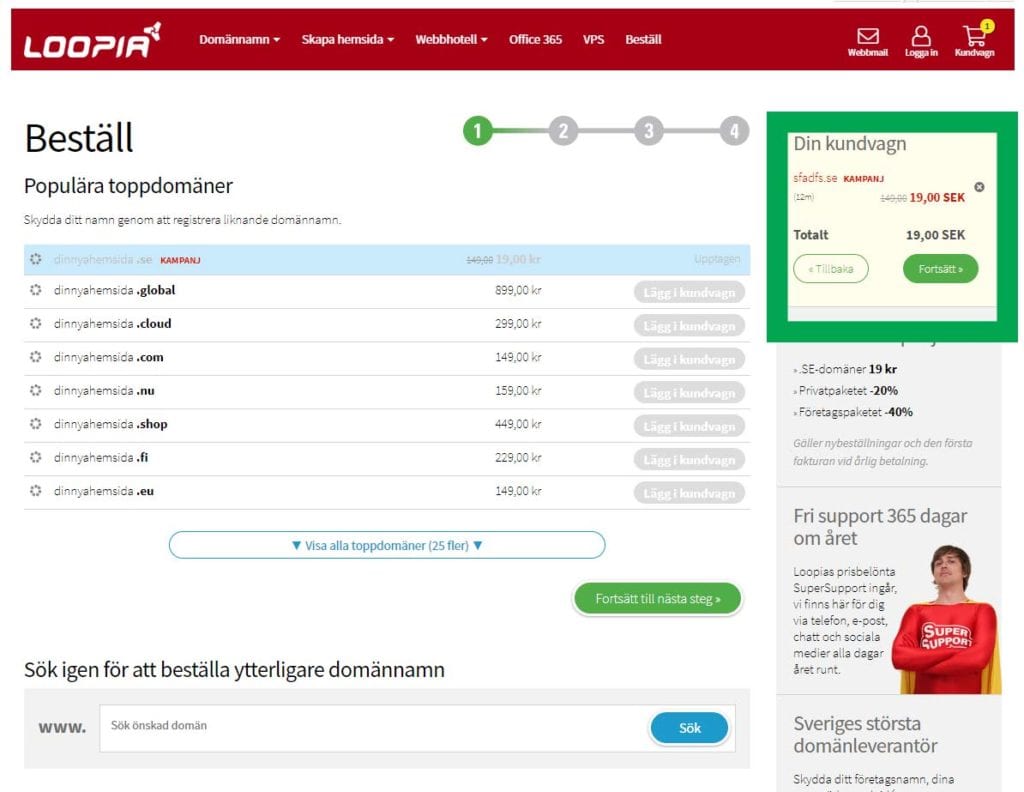Click the Loopia logo
This screenshot has width=1024, height=792.
pyautogui.click(x=92, y=40)
